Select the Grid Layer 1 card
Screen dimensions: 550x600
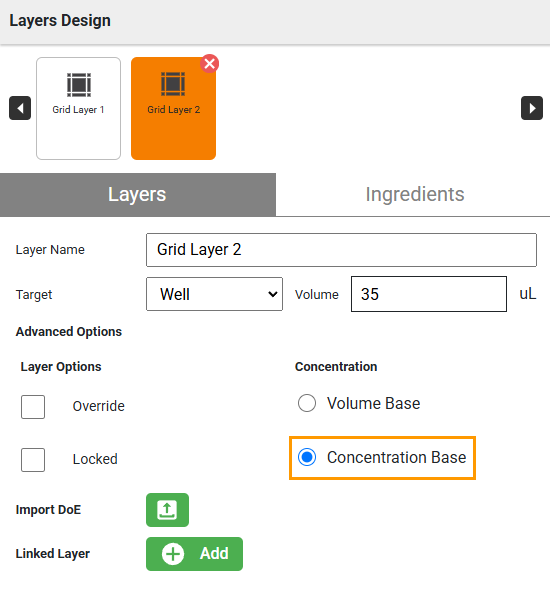coord(78,108)
